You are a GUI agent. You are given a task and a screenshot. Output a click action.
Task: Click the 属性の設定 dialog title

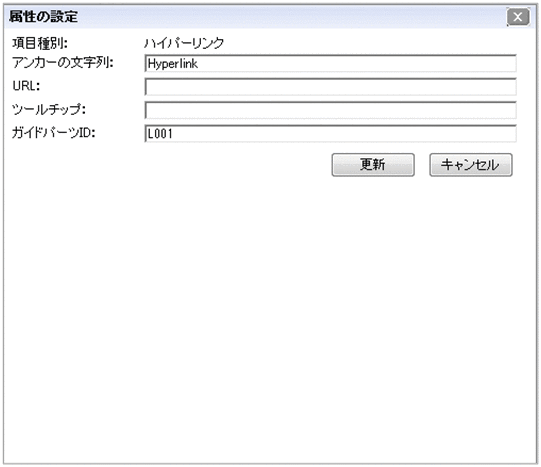click(x=43, y=17)
